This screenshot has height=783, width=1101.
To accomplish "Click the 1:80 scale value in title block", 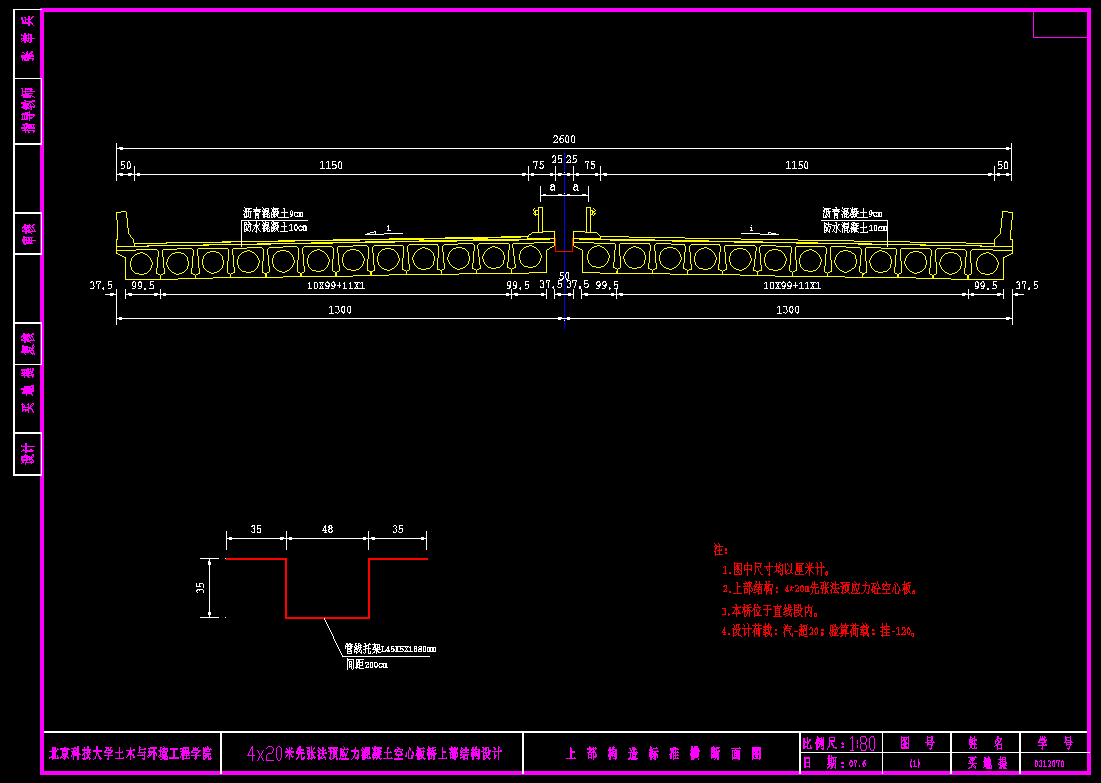I will [x=861, y=744].
